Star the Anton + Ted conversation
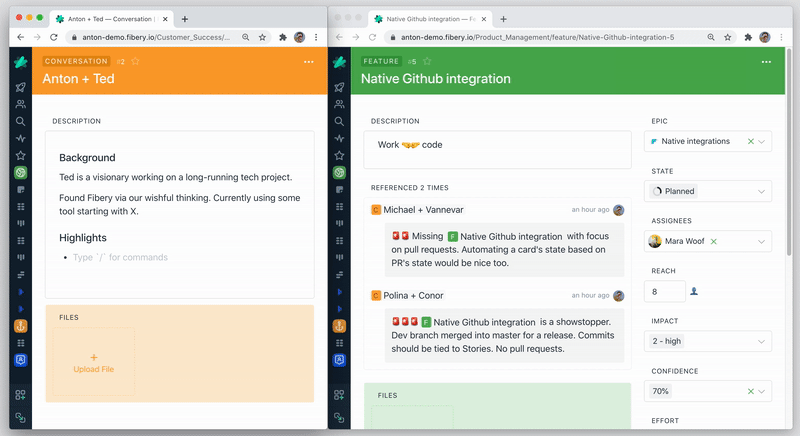Viewport: 800px width, 436px height. (x=135, y=62)
